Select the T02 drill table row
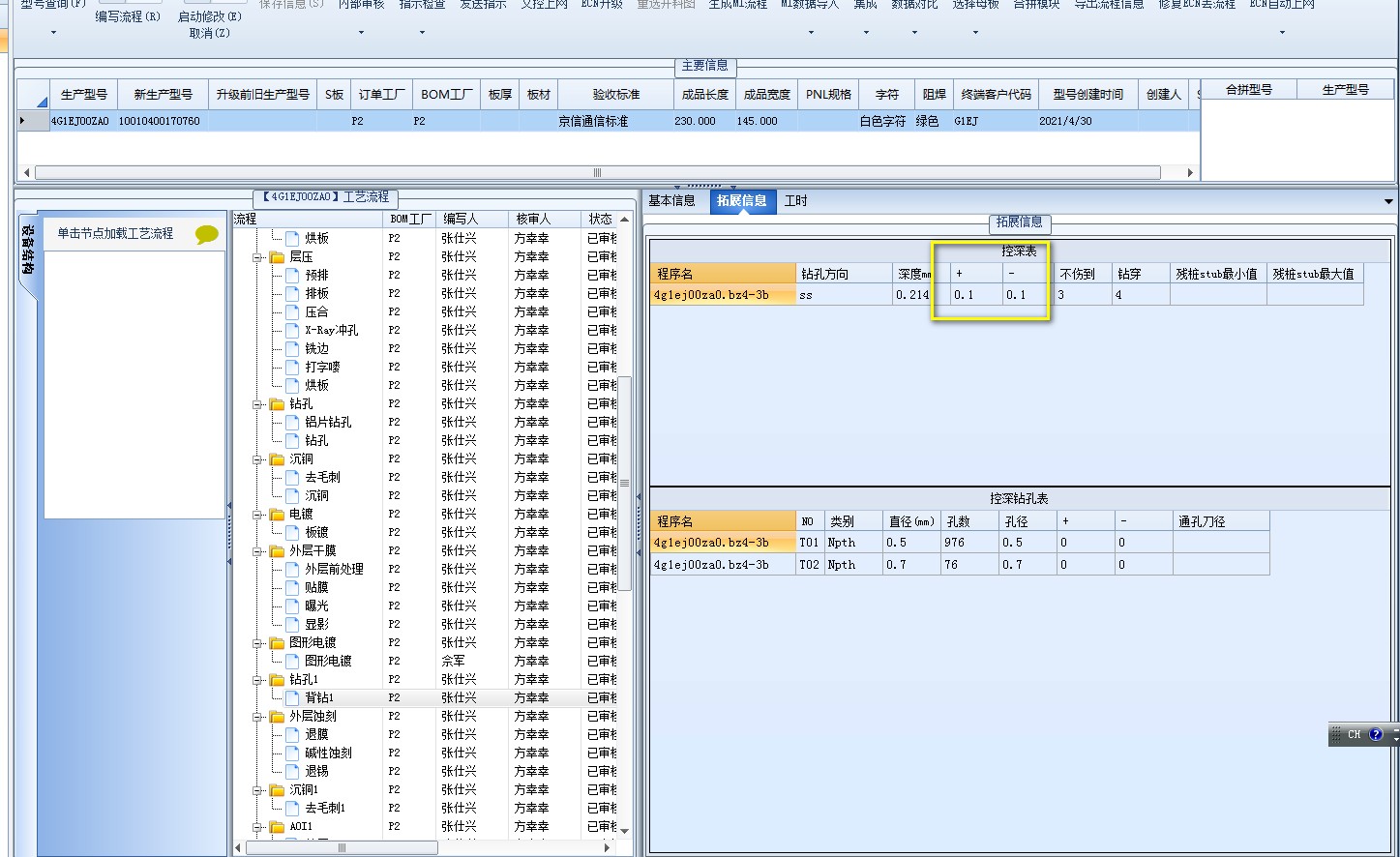This screenshot has width=1400, height=857. tap(959, 565)
